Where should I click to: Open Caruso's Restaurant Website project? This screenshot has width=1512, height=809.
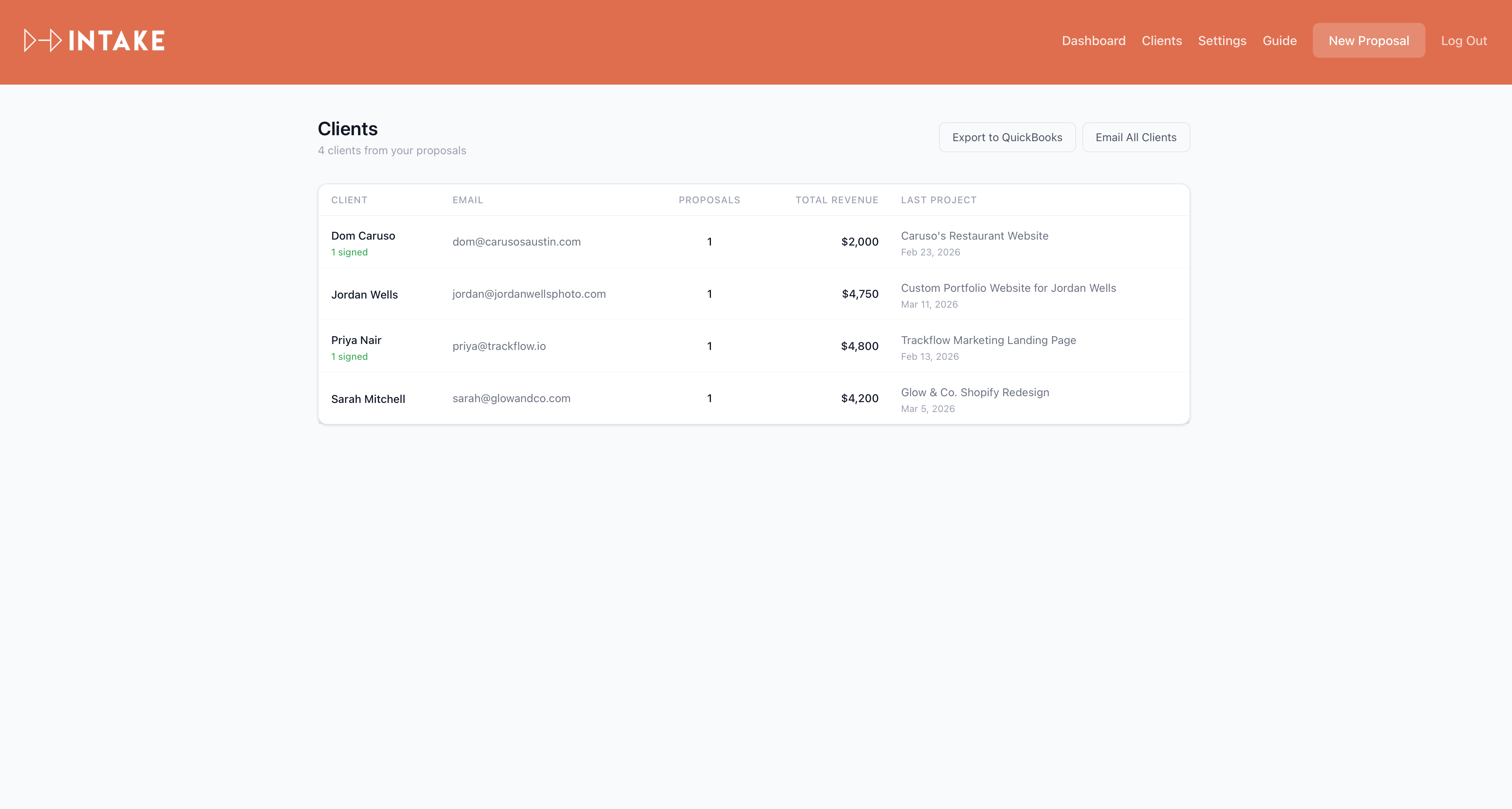point(974,235)
